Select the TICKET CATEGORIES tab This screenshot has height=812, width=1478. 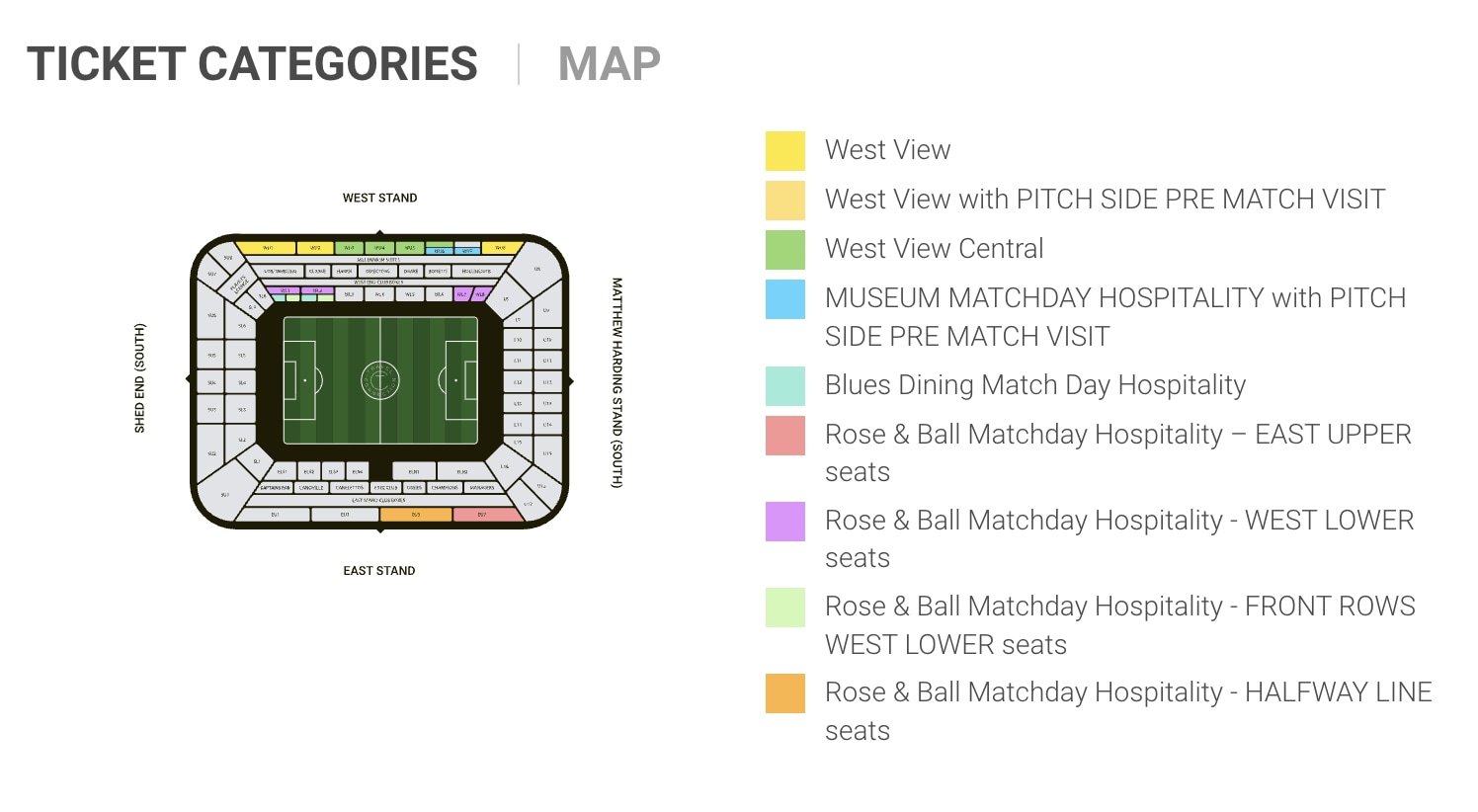pos(252,64)
